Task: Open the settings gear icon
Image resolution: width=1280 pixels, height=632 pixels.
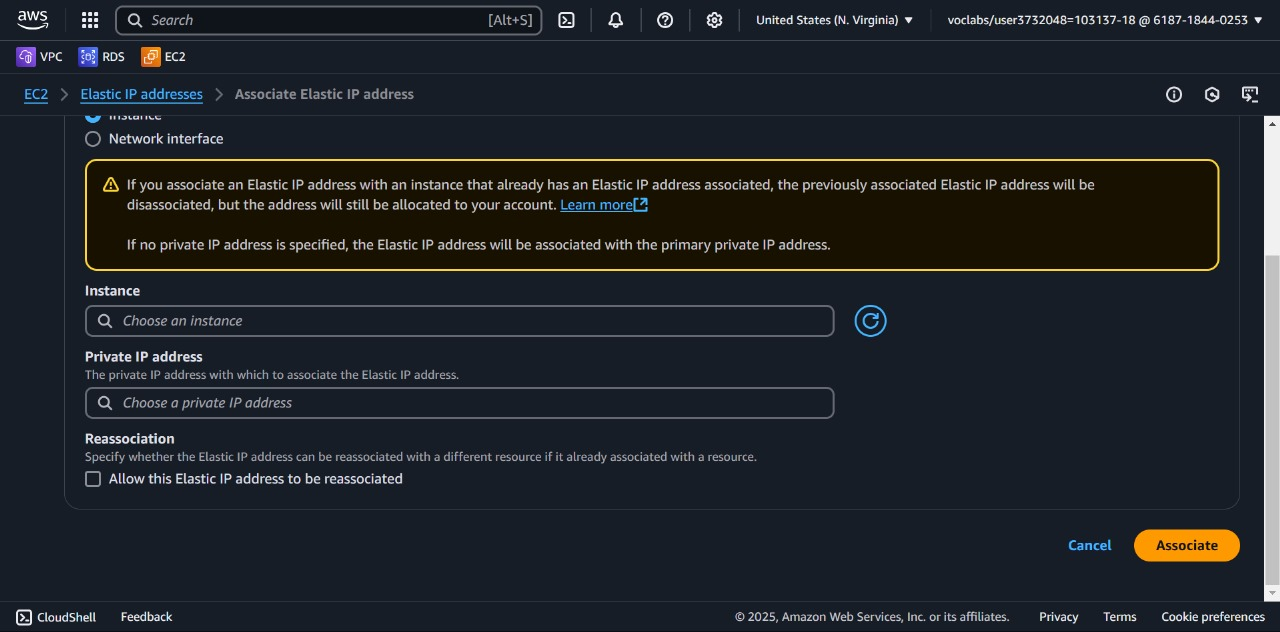Action: click(714, 20)
